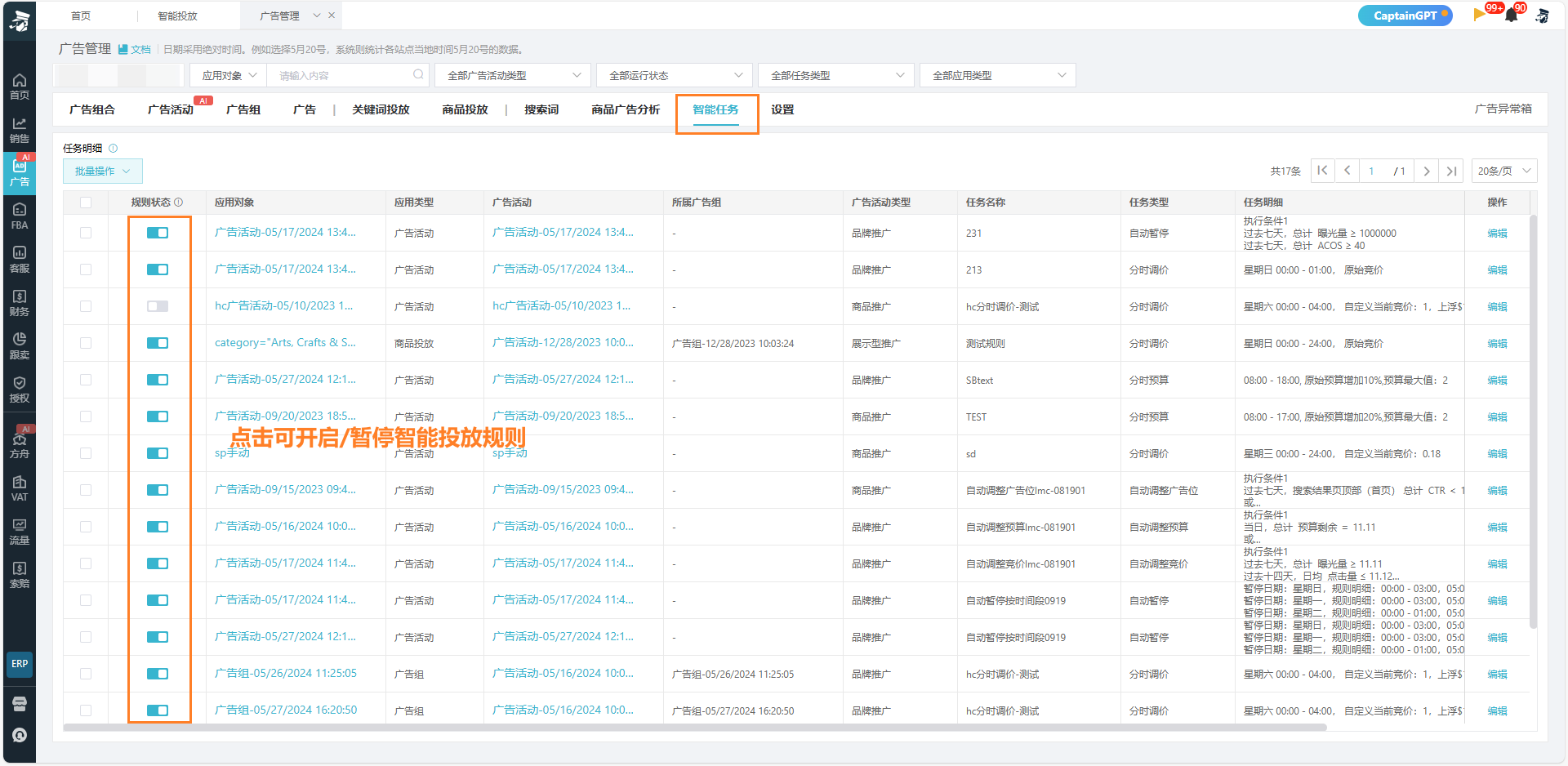The height and width of the screenshot is (766, 1568).
Task: Click the info icon next to 规则状态
Action: coord(179,202)
